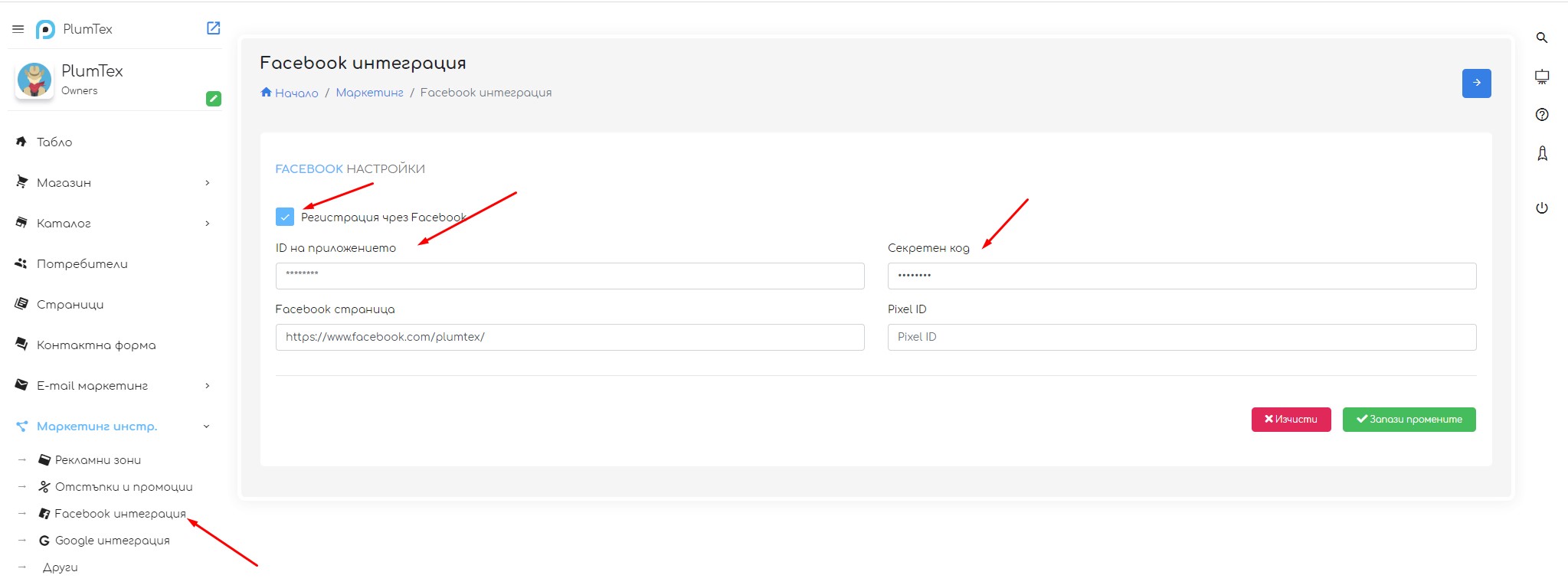Open the search icon in right bar

pyautogui.click(x=1542, y=38)
